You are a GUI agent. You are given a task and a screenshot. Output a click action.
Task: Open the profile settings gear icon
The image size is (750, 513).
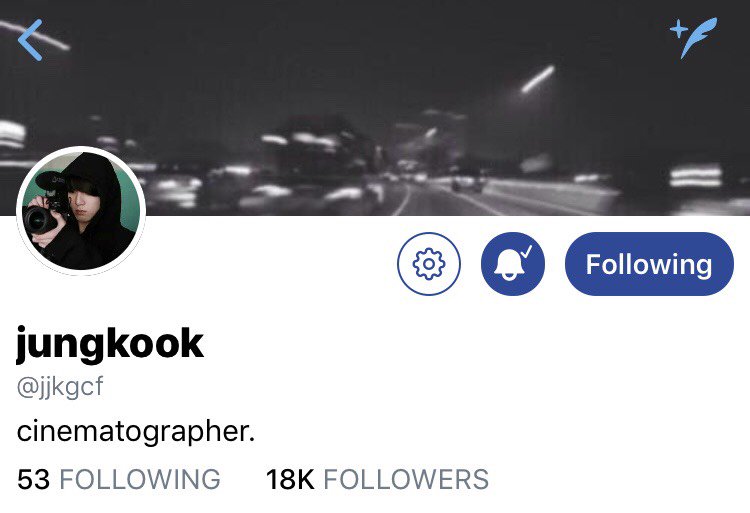pyautogui.click(x=429, y=263)
